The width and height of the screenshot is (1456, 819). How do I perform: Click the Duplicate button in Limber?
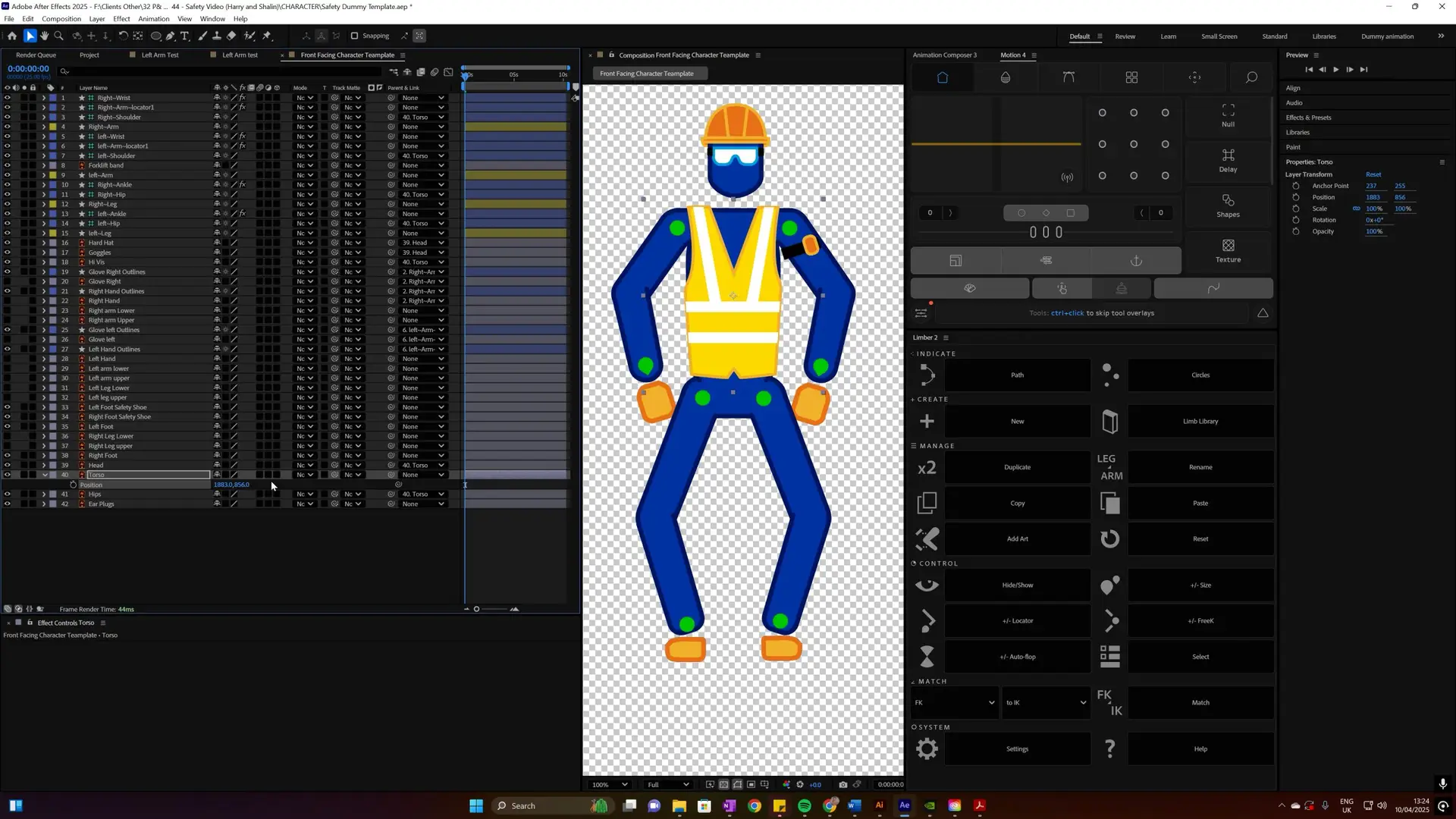coord(1017,467)
